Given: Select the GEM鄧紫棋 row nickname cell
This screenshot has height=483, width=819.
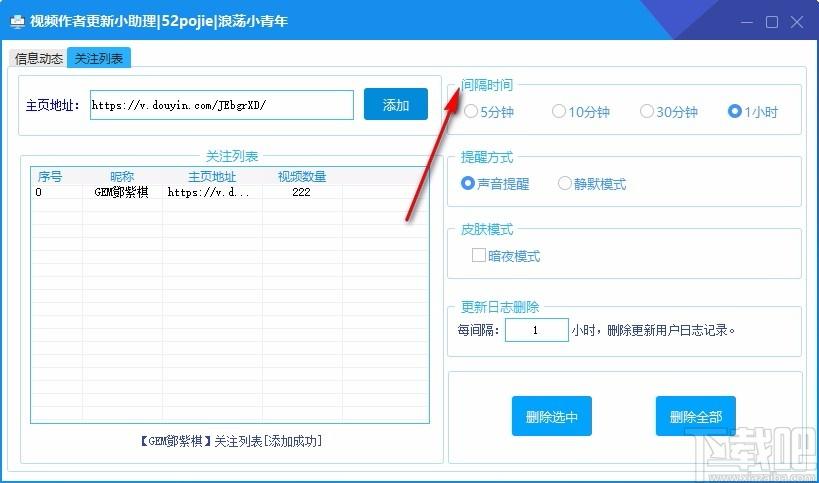Looking at the screenshot, I should [x=122, y=192].
